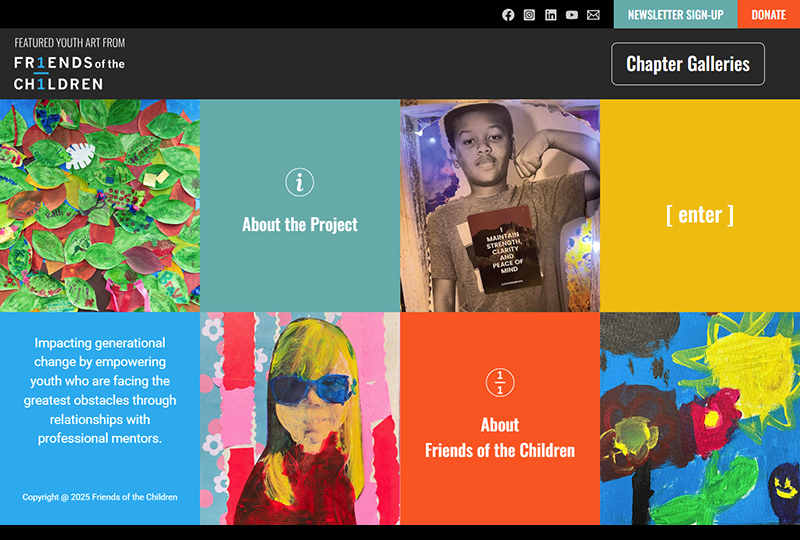
Task: Open the About the Project link
Action: pyautogui.click(x=300, y=225)
